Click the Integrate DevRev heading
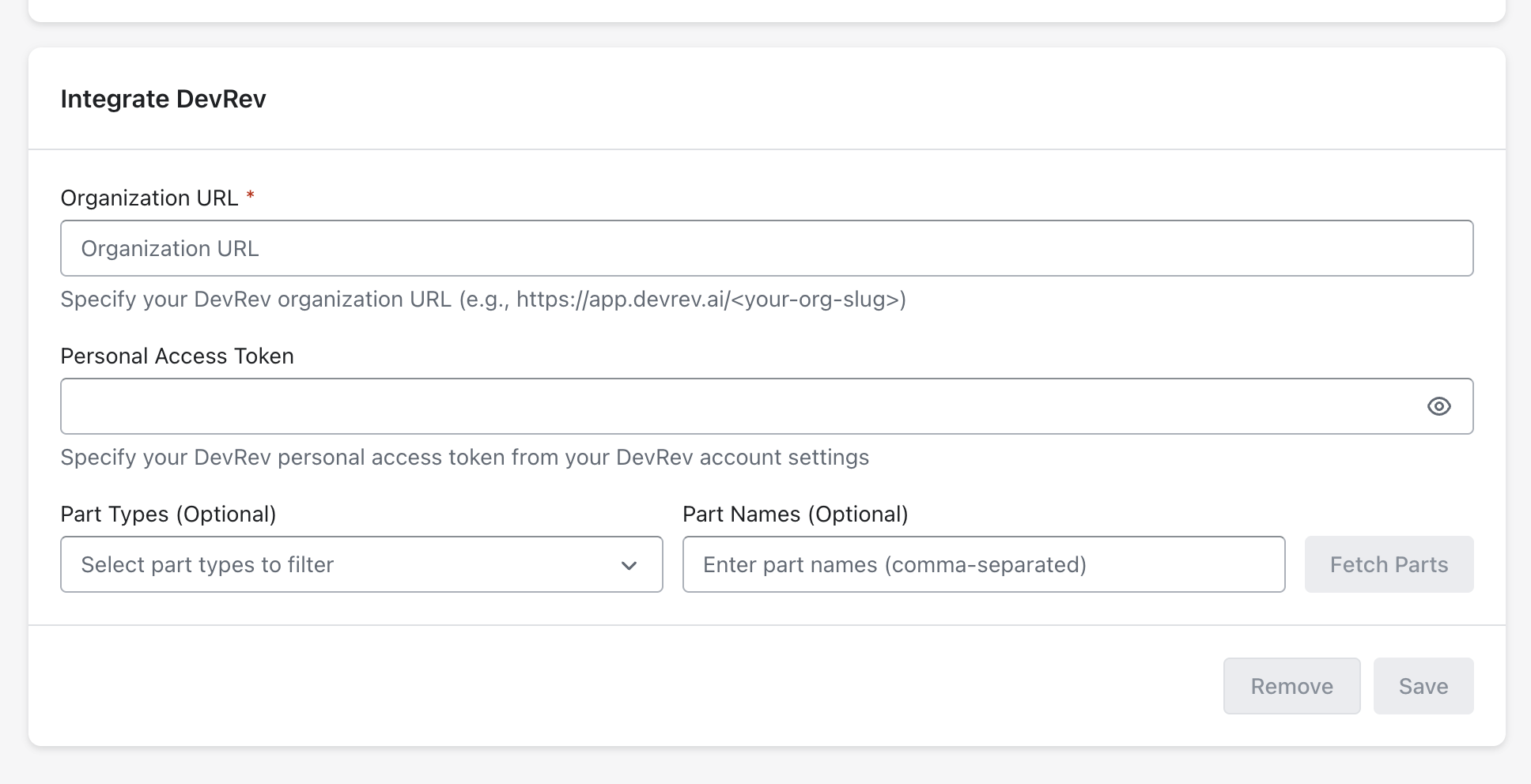Viewport: 1531px width, 784px height. [163, 99]
